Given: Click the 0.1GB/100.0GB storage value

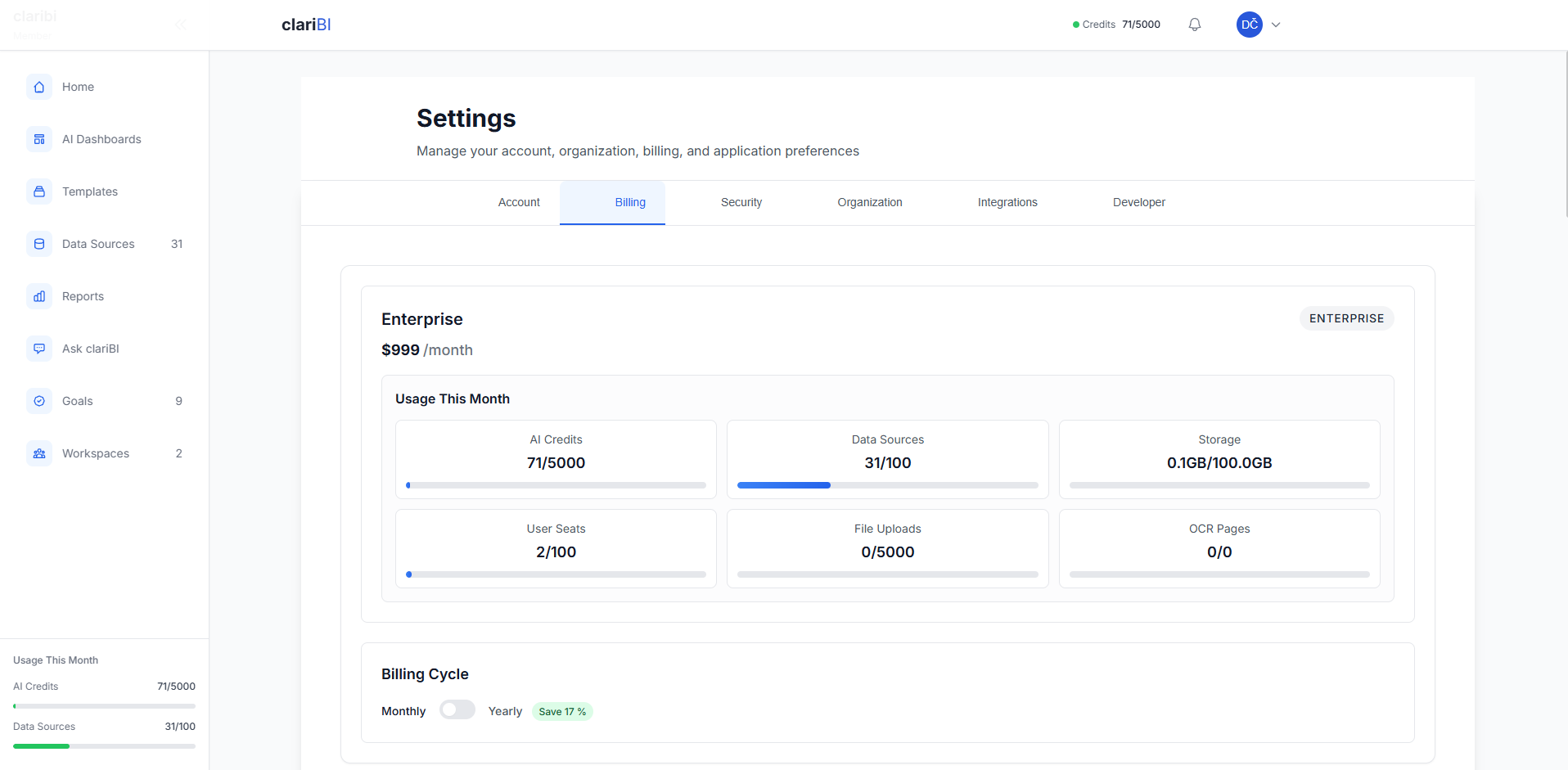Looking at the screenshot, I should 1219,463.
